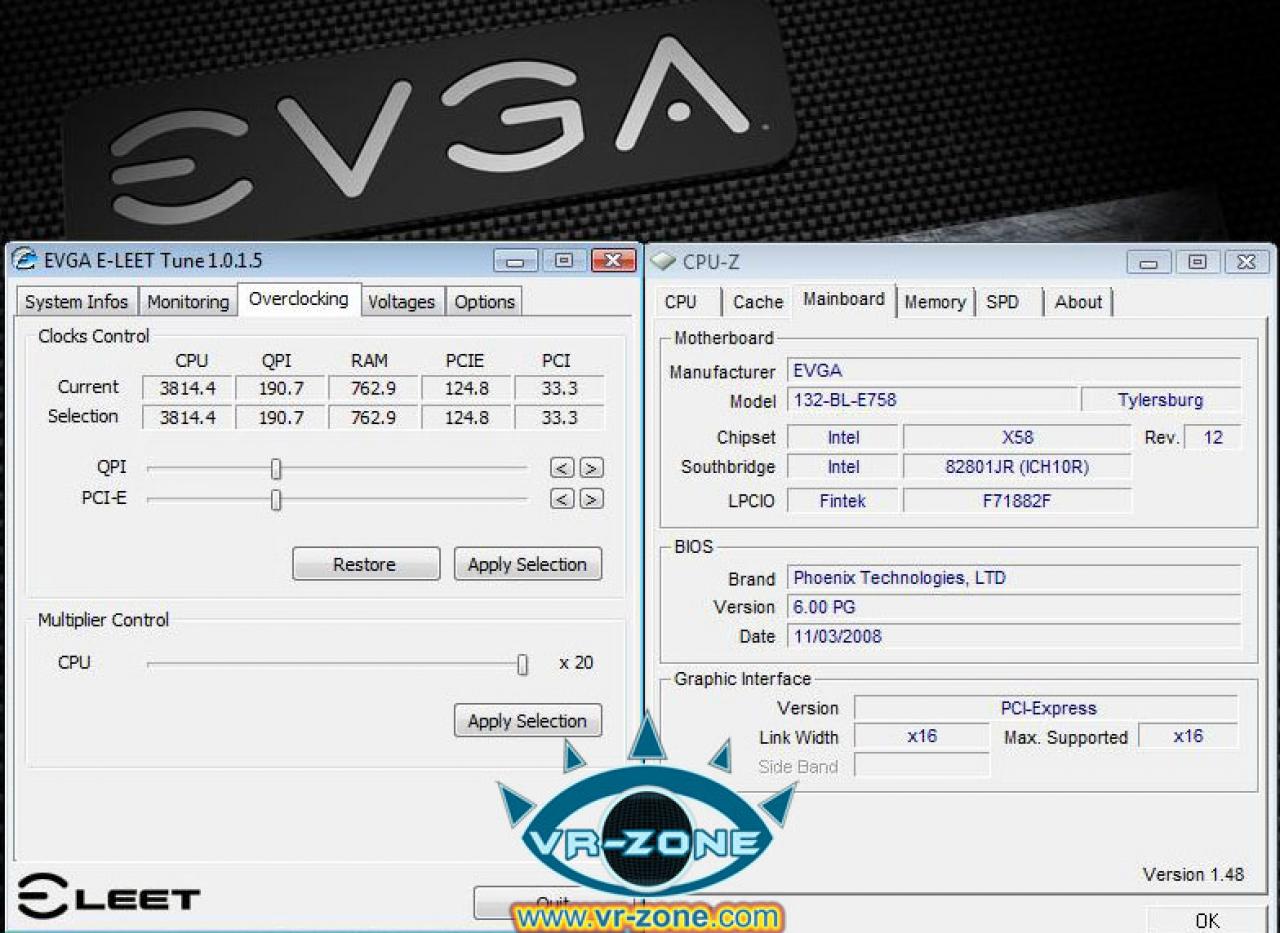Select the Overclocking tab
Image resolution: width=1280 pixels, height=933 pixels.
pos(299,299)
